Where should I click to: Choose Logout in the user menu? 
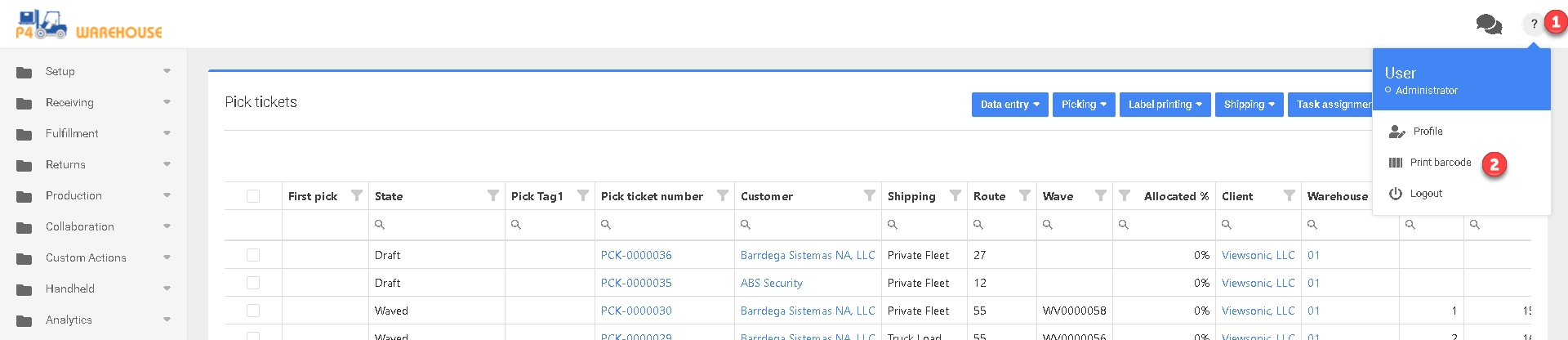pyautogui.click(x=1425, y=194)
